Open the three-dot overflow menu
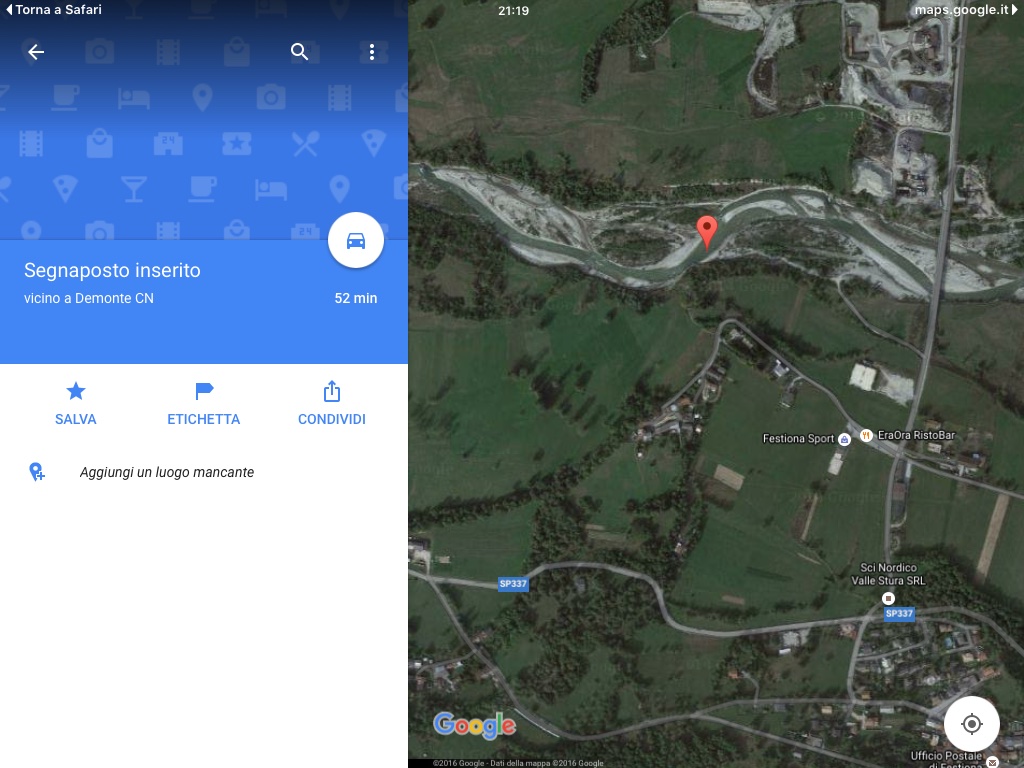The image size is (1024, 768). [x=372, y=52]
